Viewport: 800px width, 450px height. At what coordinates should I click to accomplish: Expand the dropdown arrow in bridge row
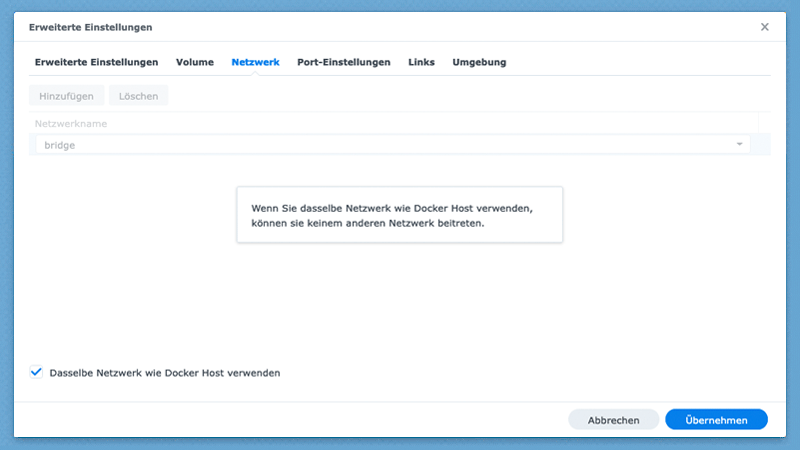click(x=740, y=145)
